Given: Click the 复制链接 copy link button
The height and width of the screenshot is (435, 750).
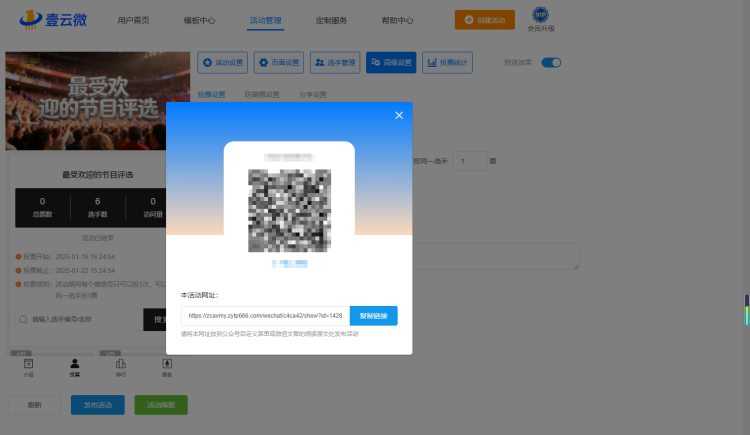Looking at the screenshot, I should (374, 316).
